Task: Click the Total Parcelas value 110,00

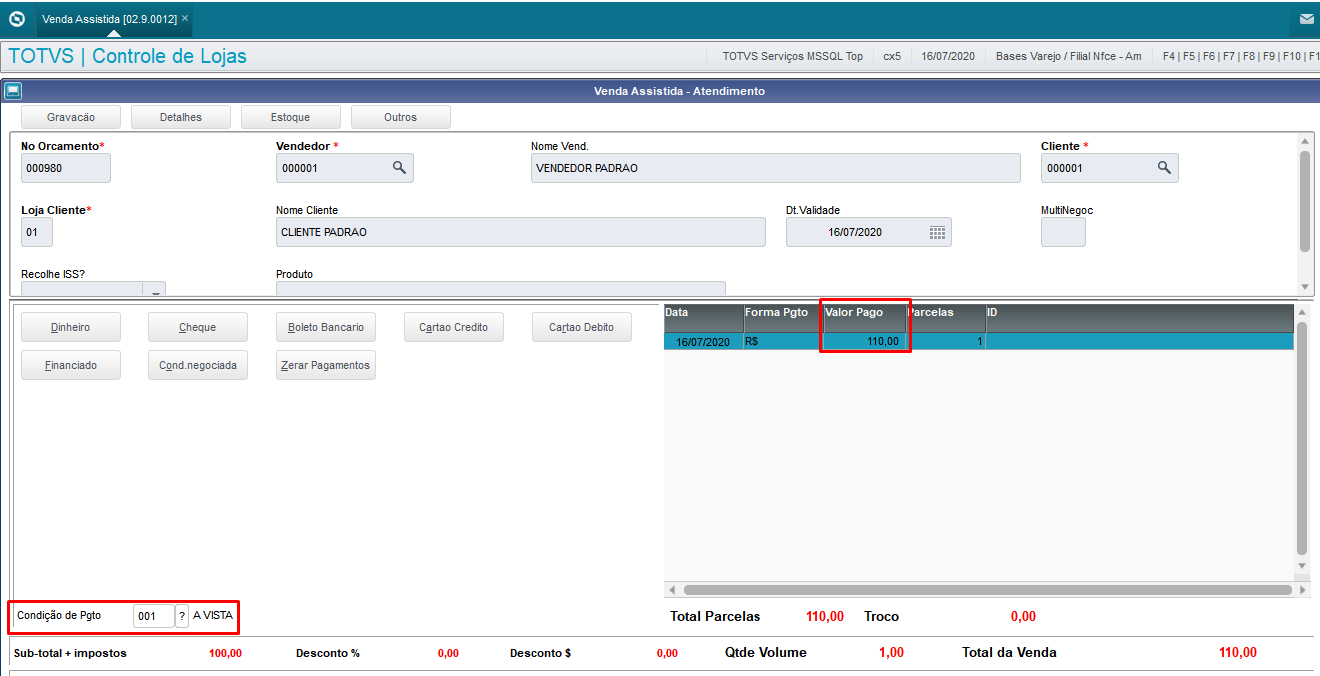Action: 824,616
